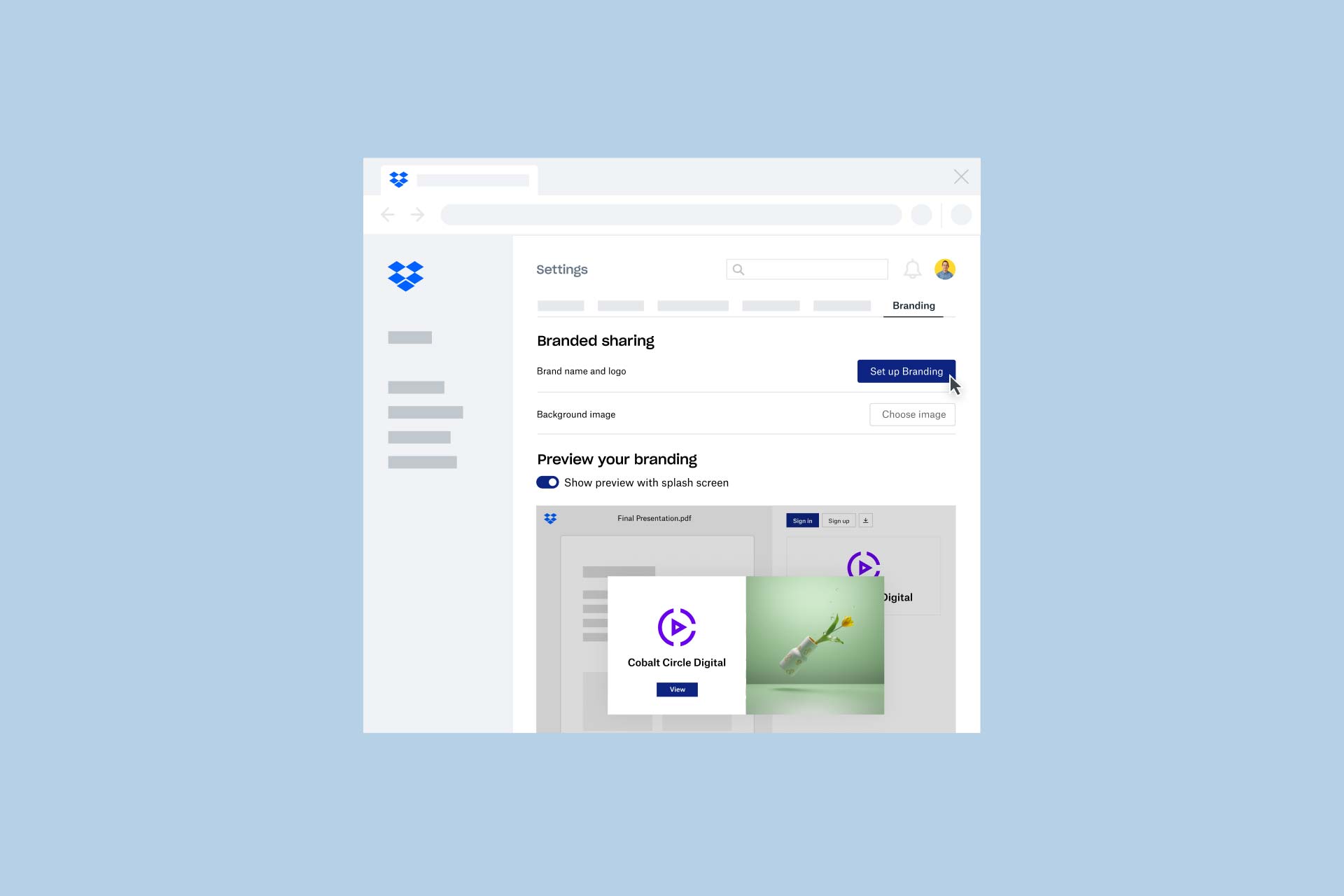The width and height of the screenshot is (1344, 896).
Task: Click the Dropbox logo in sidebar
Action: pyautogui.click(x=406, y=275)
